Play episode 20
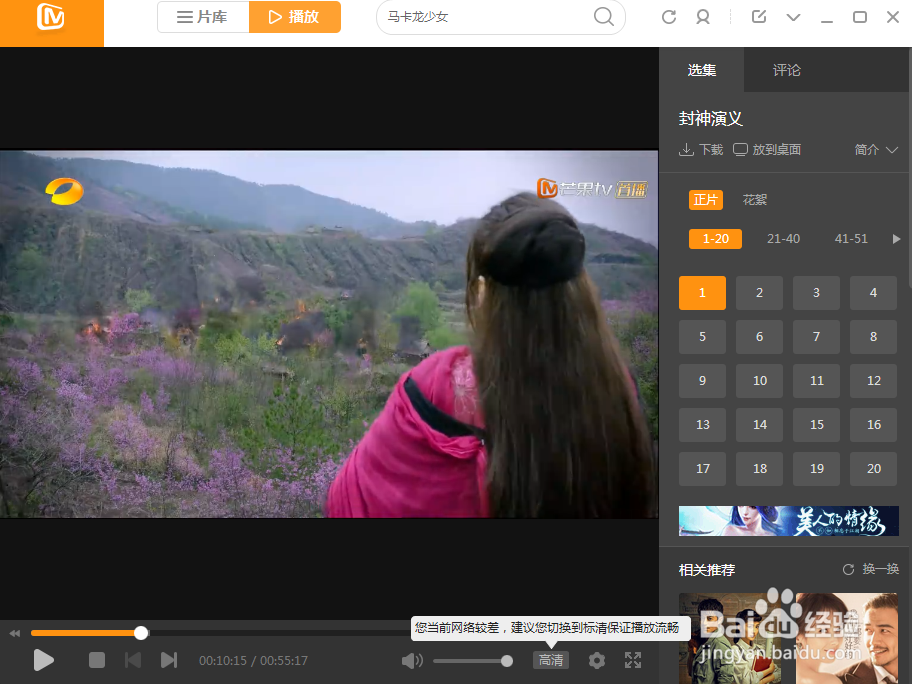Screen dimensions: 912x684 point(873,469)
